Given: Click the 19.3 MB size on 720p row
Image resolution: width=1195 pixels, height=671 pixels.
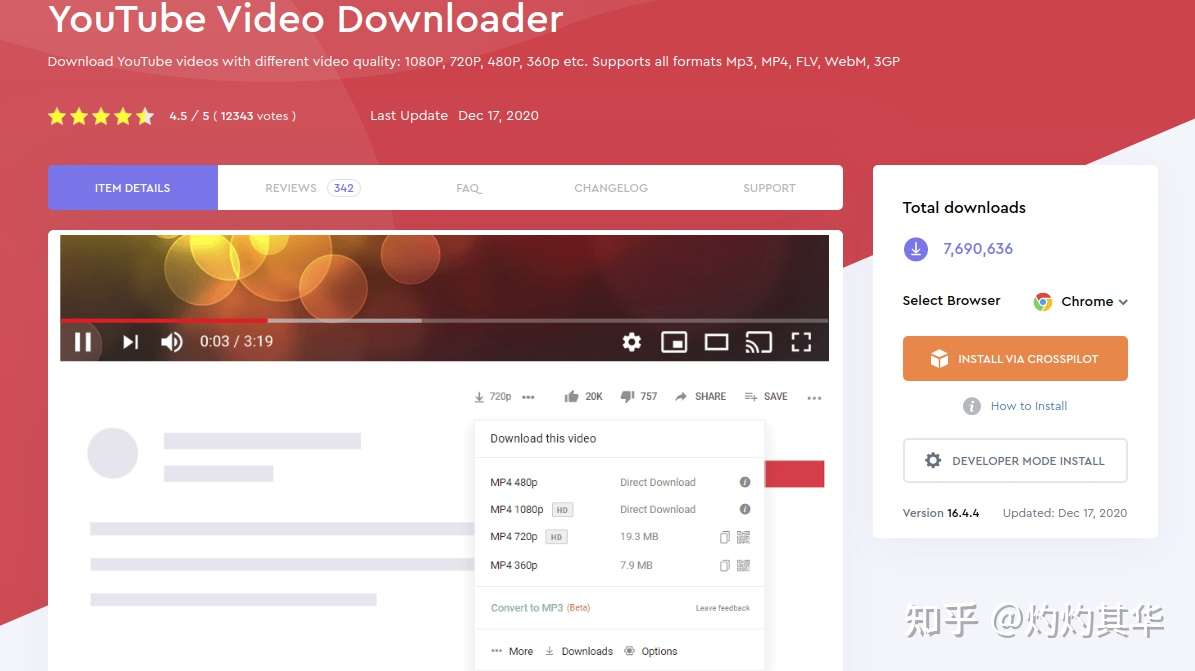Looking at the screenshot, I should (639, 537).
